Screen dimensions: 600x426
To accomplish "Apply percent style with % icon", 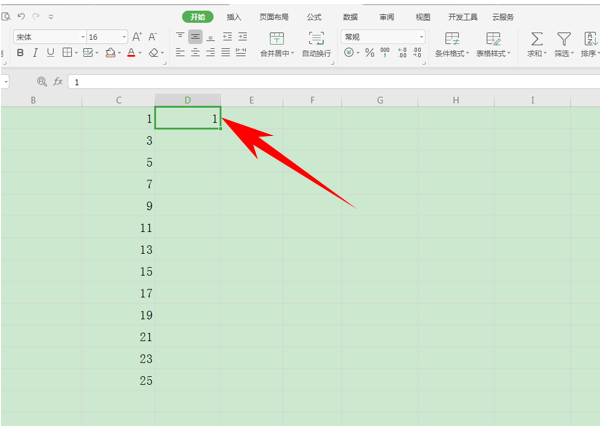I will point(369,52).
